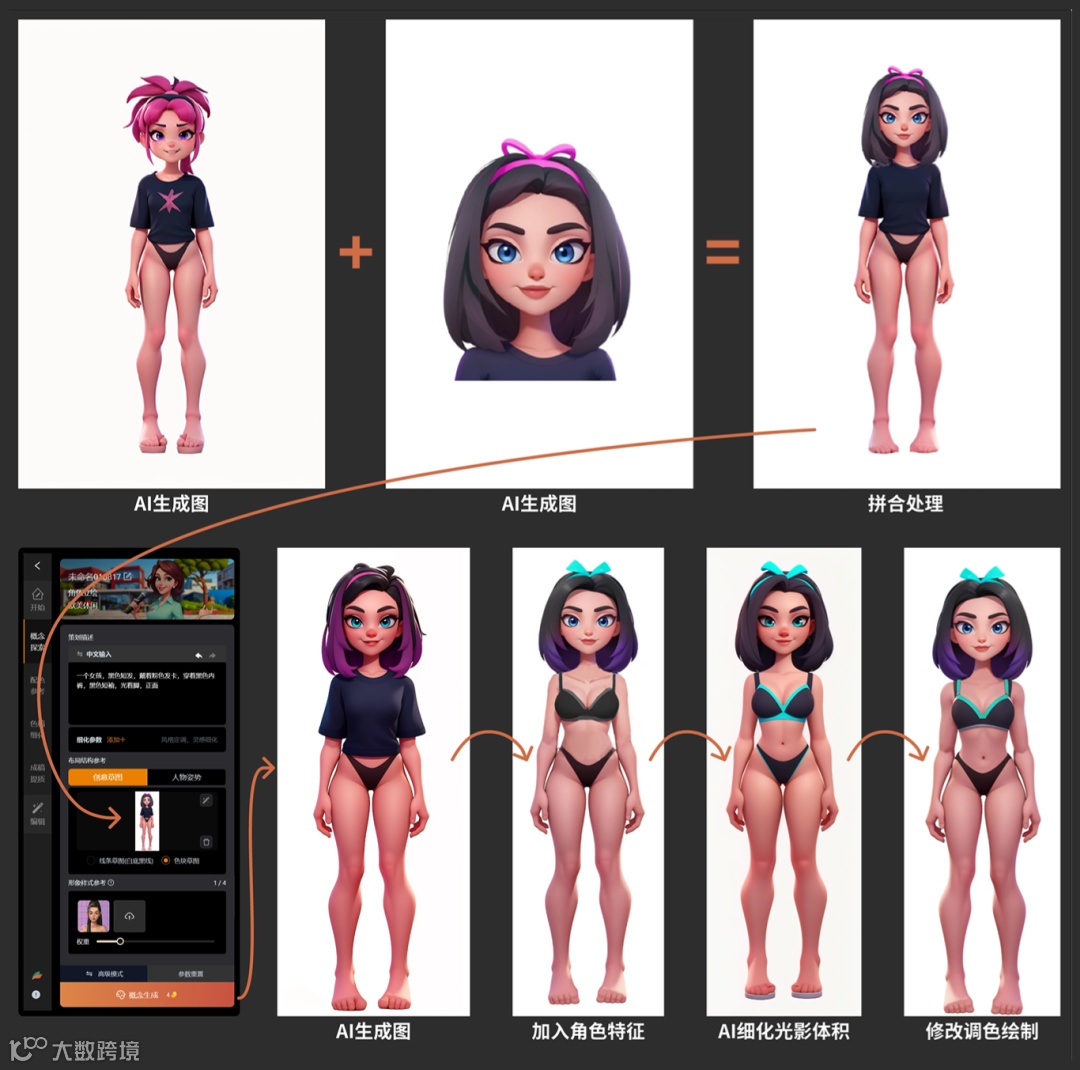Delete the sketch using trash icon

[x=205, y=842]
